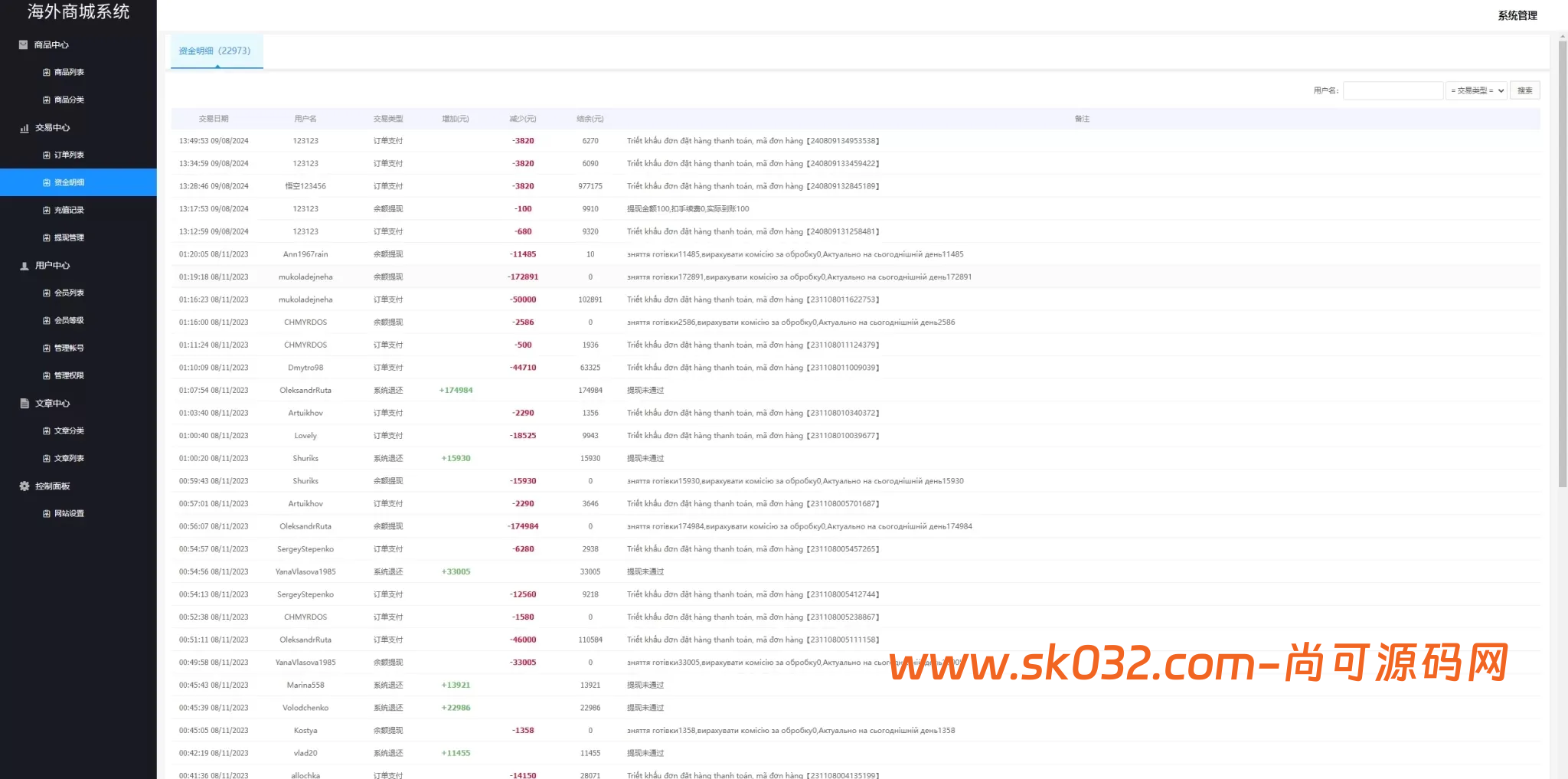Click the 控制面板 gear icon
This screenshot has width=1568, height=779.
(24, 486)
